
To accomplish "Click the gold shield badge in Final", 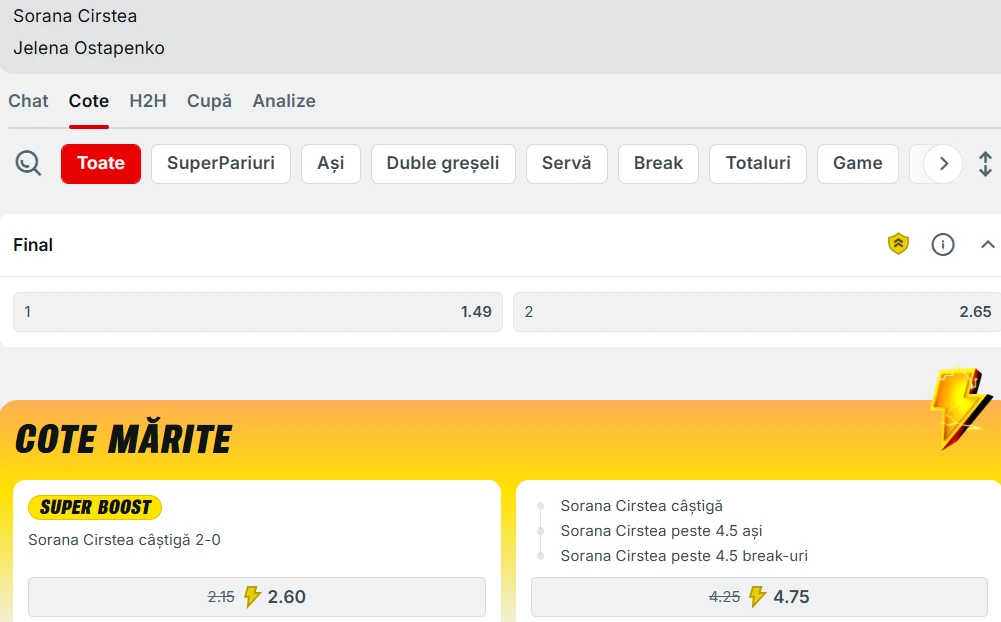I will coord(898,244).
